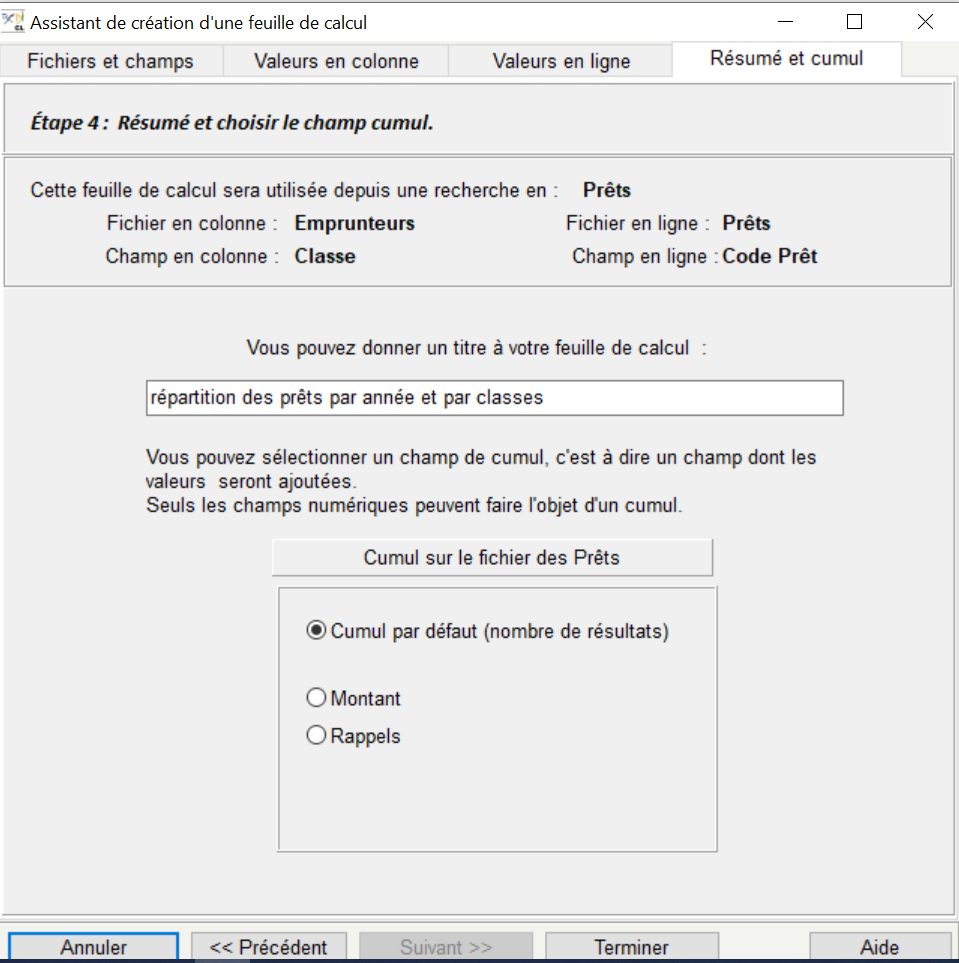Screen dimensions: 959x963
Task: Maximize the assistant window
Action: click(854, 22)
